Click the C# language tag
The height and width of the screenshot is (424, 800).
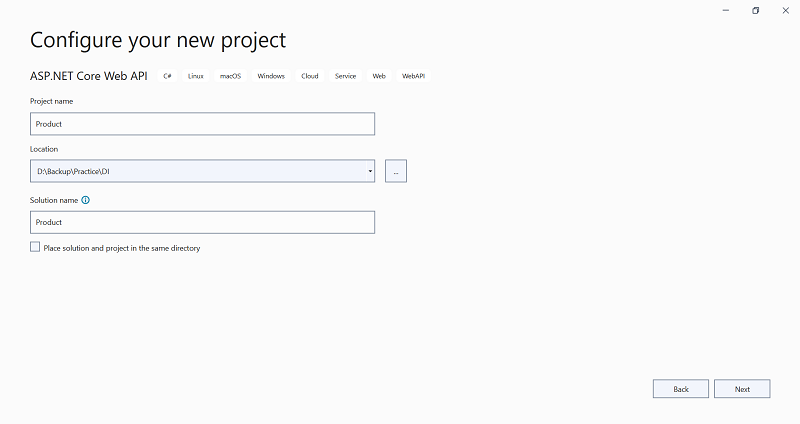[168, 76]
